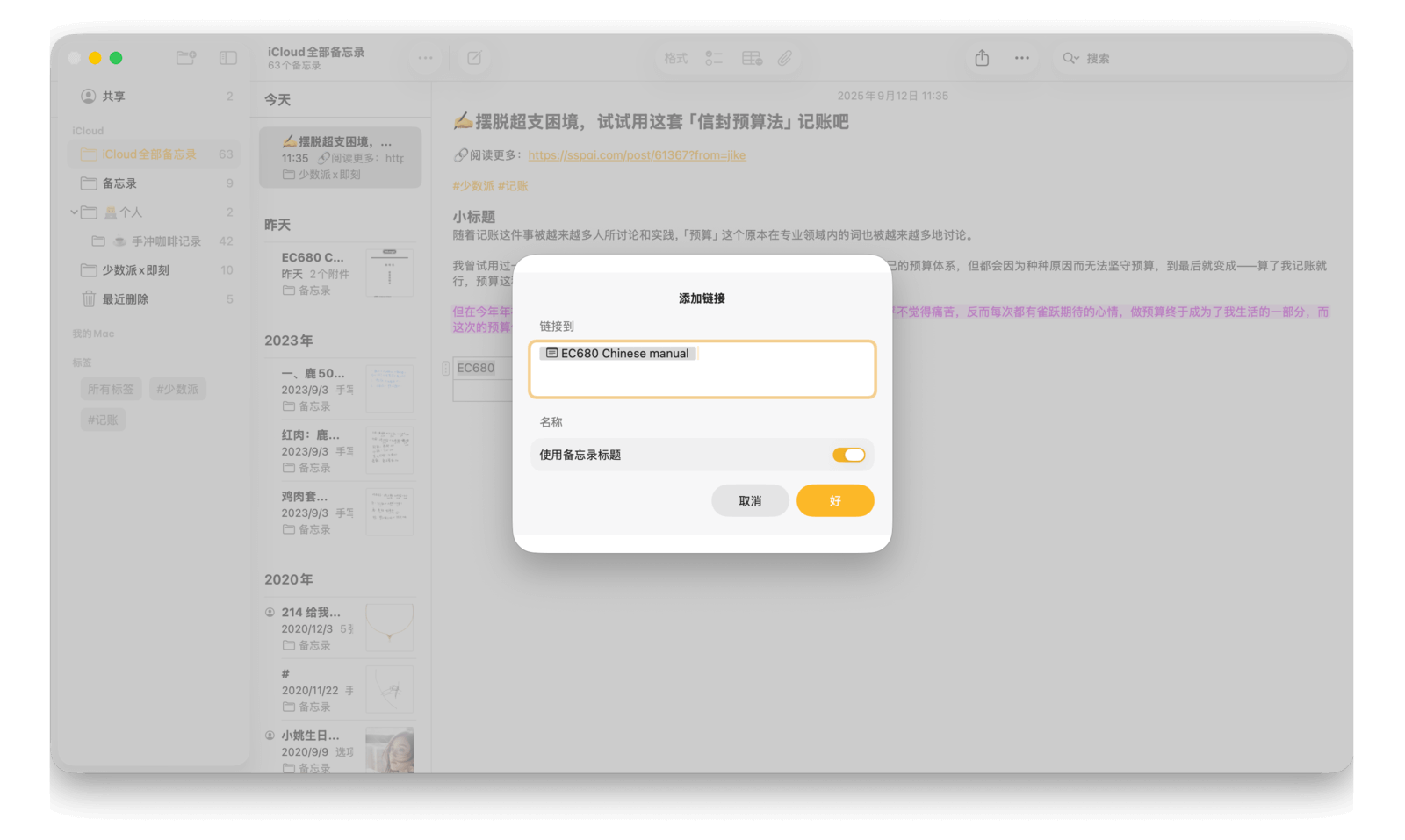Click the new folder icon in toolbar
Viewport: 1405px width, 840px height.
tap(185, 58)
